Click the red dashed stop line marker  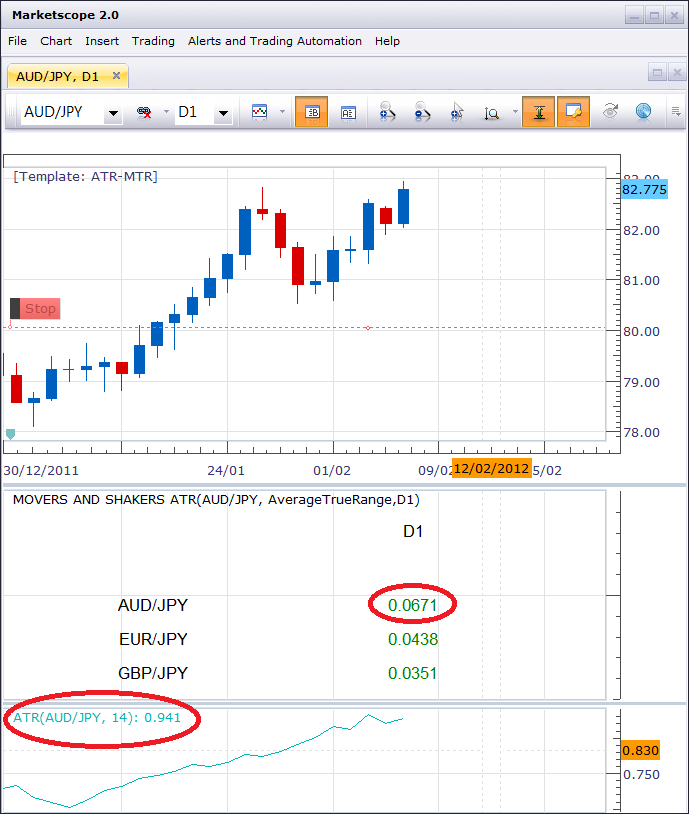click(368, 328)
